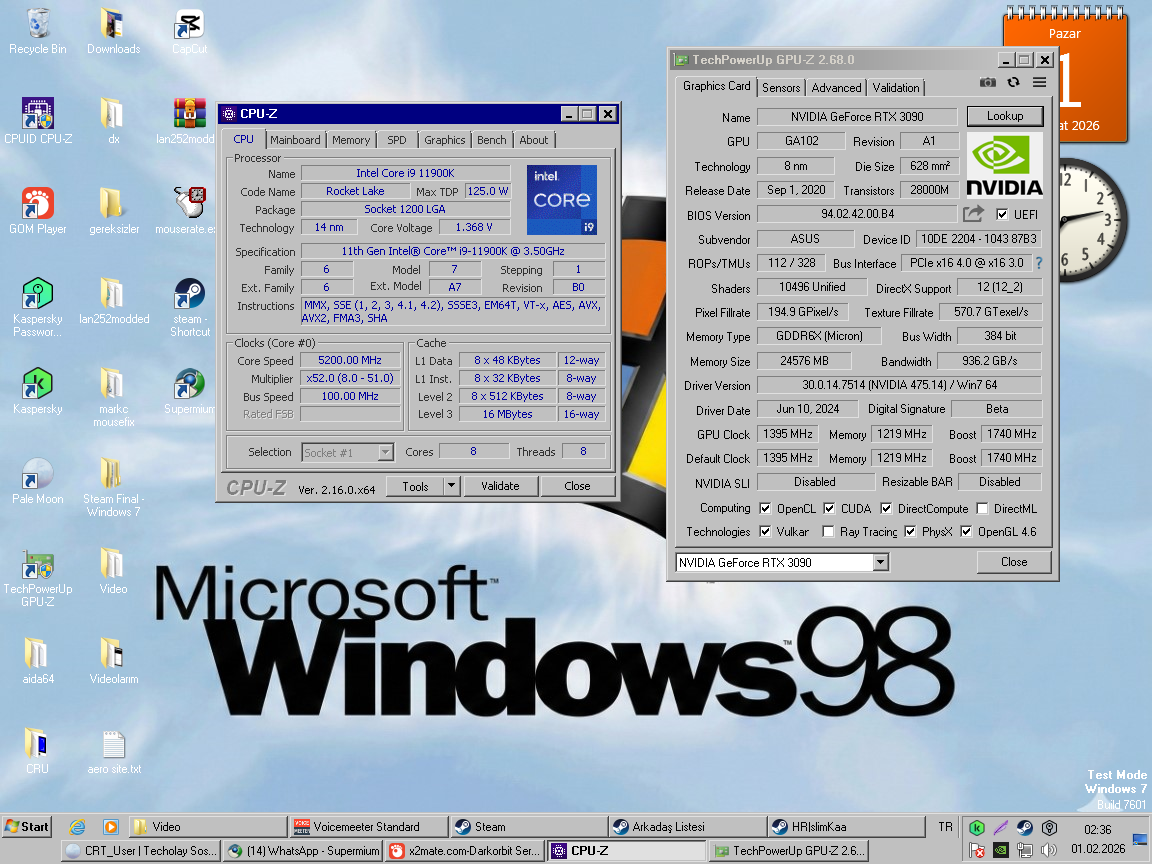The height and width of the screenshot is (864, 1152).
Task: Click the Steam tray icon
Action: click(1024, 828)
